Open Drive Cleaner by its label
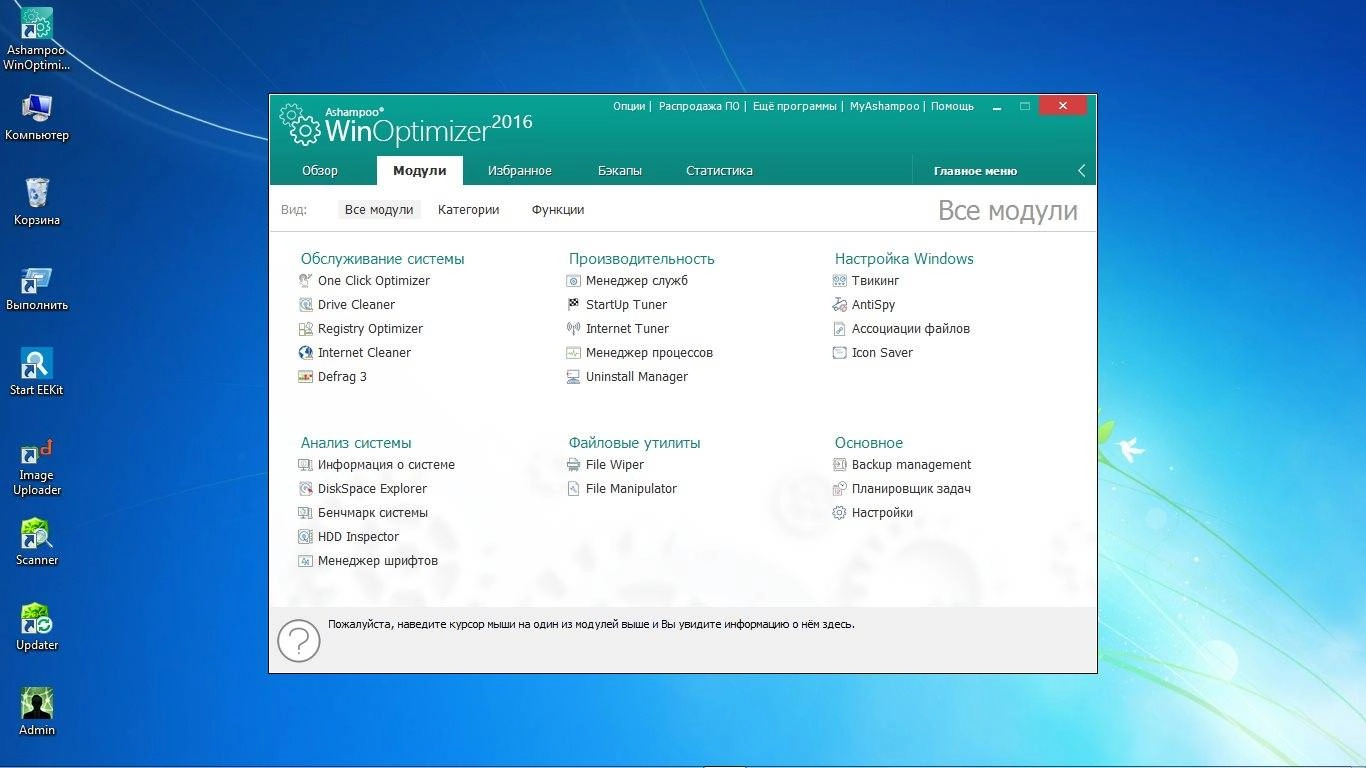1366x768 pixels. 356,305
